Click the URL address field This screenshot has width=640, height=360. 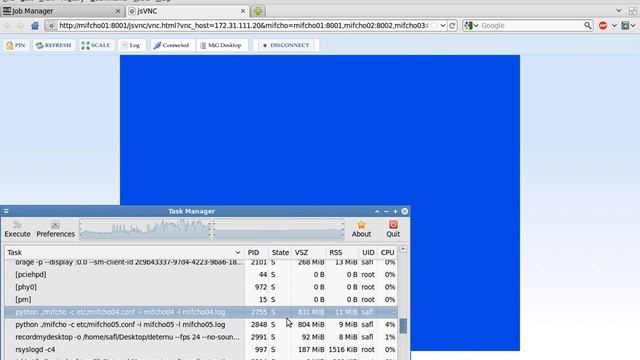tap(243, 26)
